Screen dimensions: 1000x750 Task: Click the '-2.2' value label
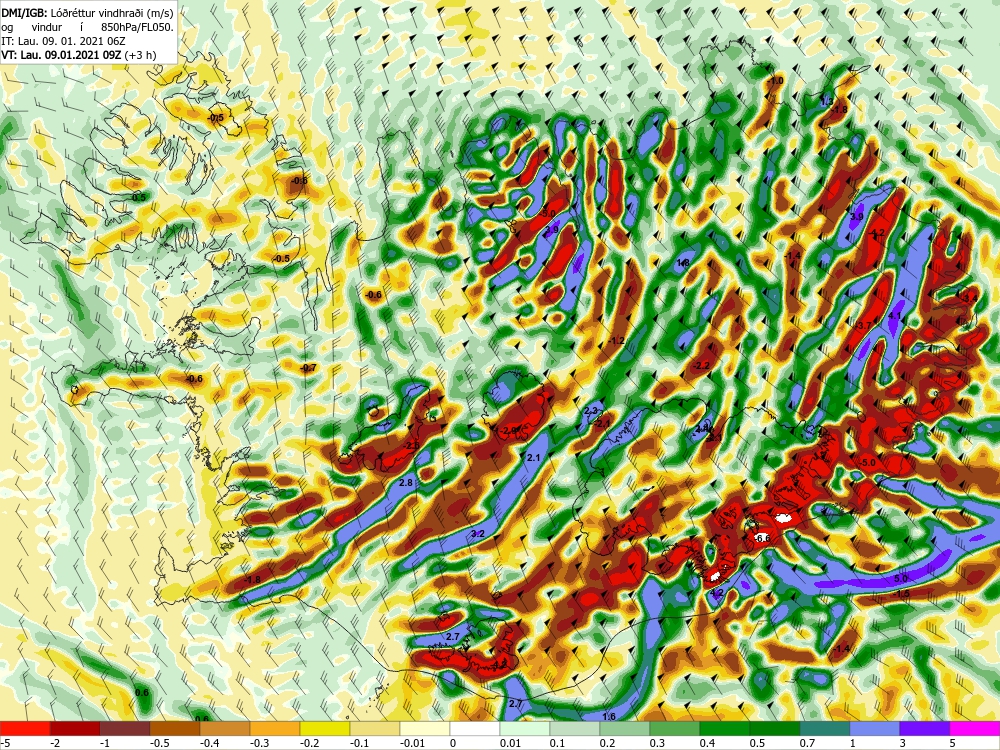pyautogui.click(x=702, y=365)
